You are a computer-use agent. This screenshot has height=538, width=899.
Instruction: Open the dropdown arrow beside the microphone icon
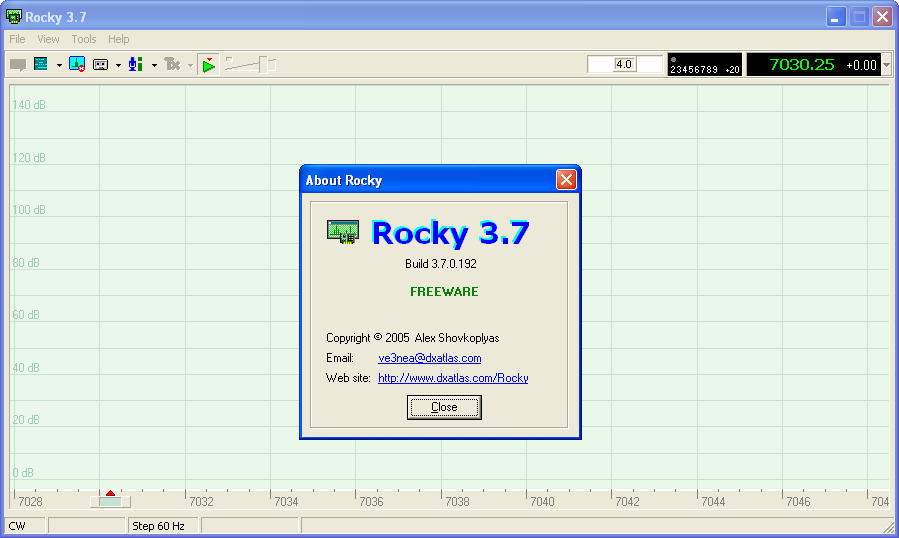point(154,65)
